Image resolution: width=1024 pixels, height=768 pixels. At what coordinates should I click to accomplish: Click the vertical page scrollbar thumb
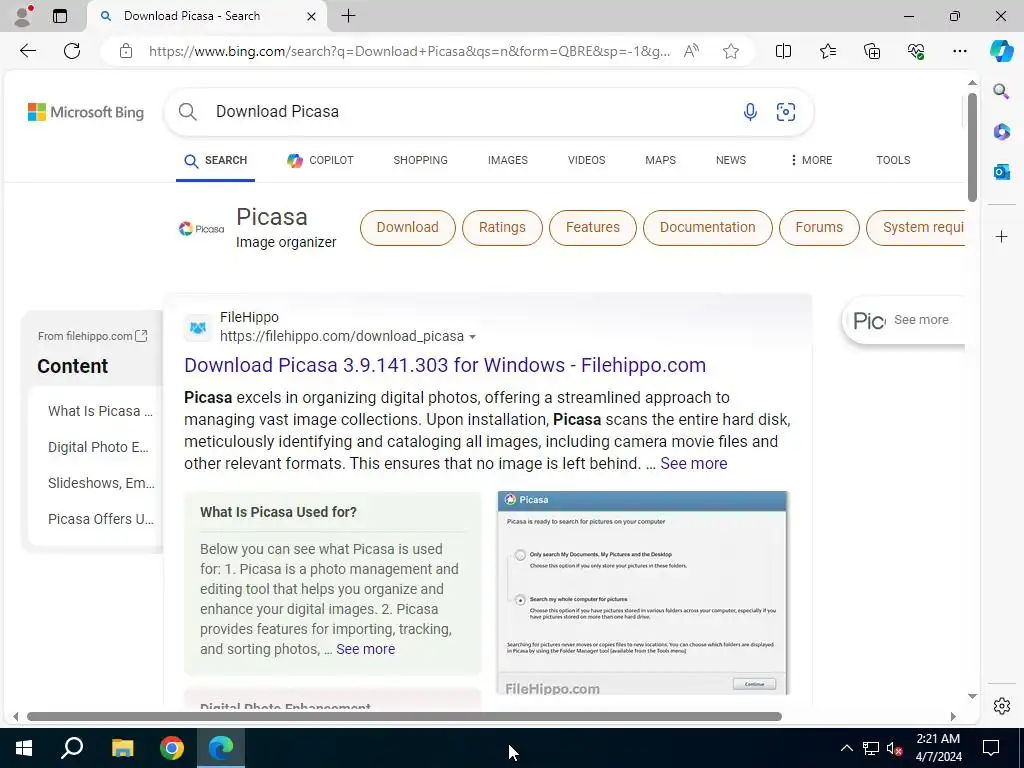[972, 148]
